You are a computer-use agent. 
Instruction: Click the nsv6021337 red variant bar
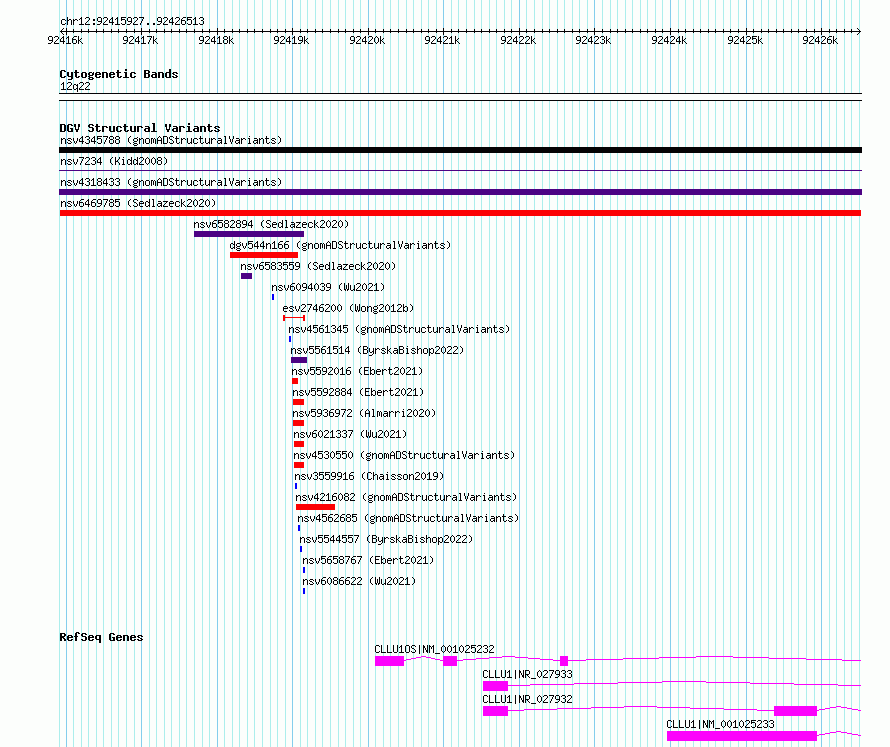click(x=299, y=444)
